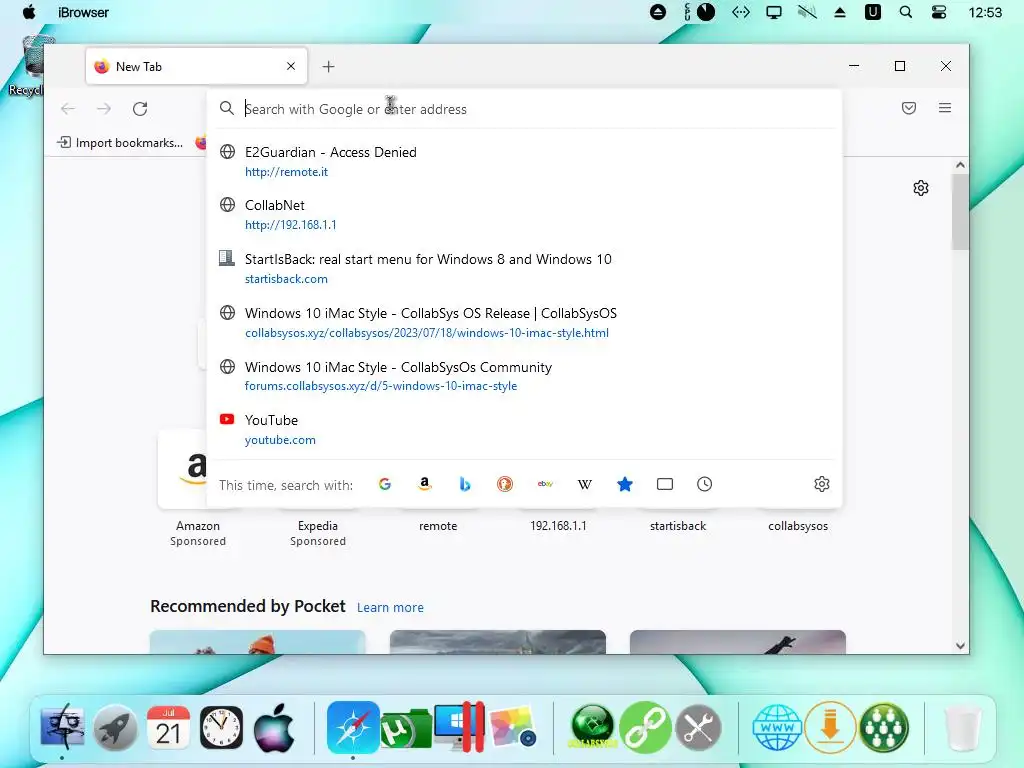Choose the YouTube youtube.com suggestion
Image resolution: width=1024 pixels, height=768 pixels.
[x=524, y=429]
